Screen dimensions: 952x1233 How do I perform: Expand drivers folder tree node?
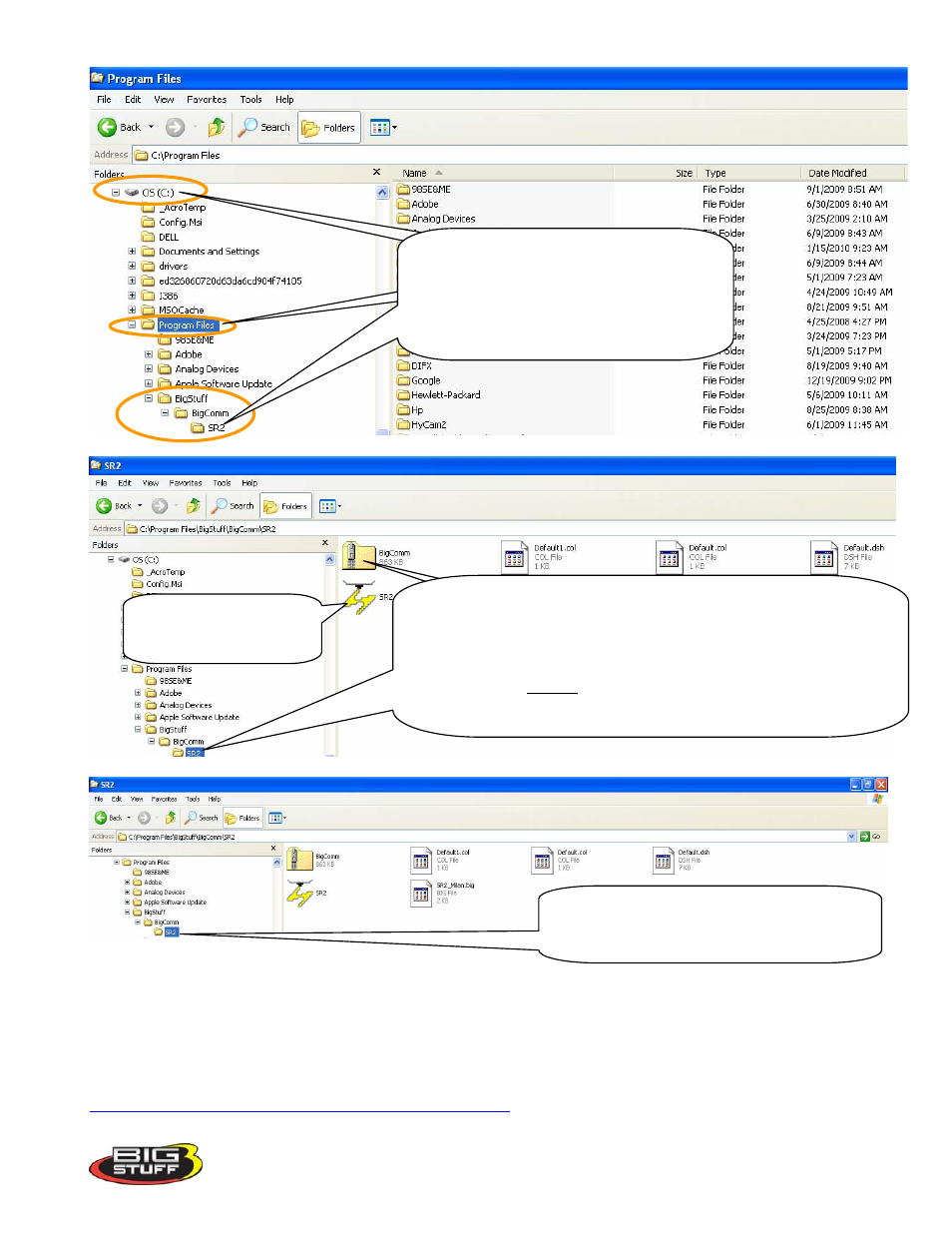132,267
